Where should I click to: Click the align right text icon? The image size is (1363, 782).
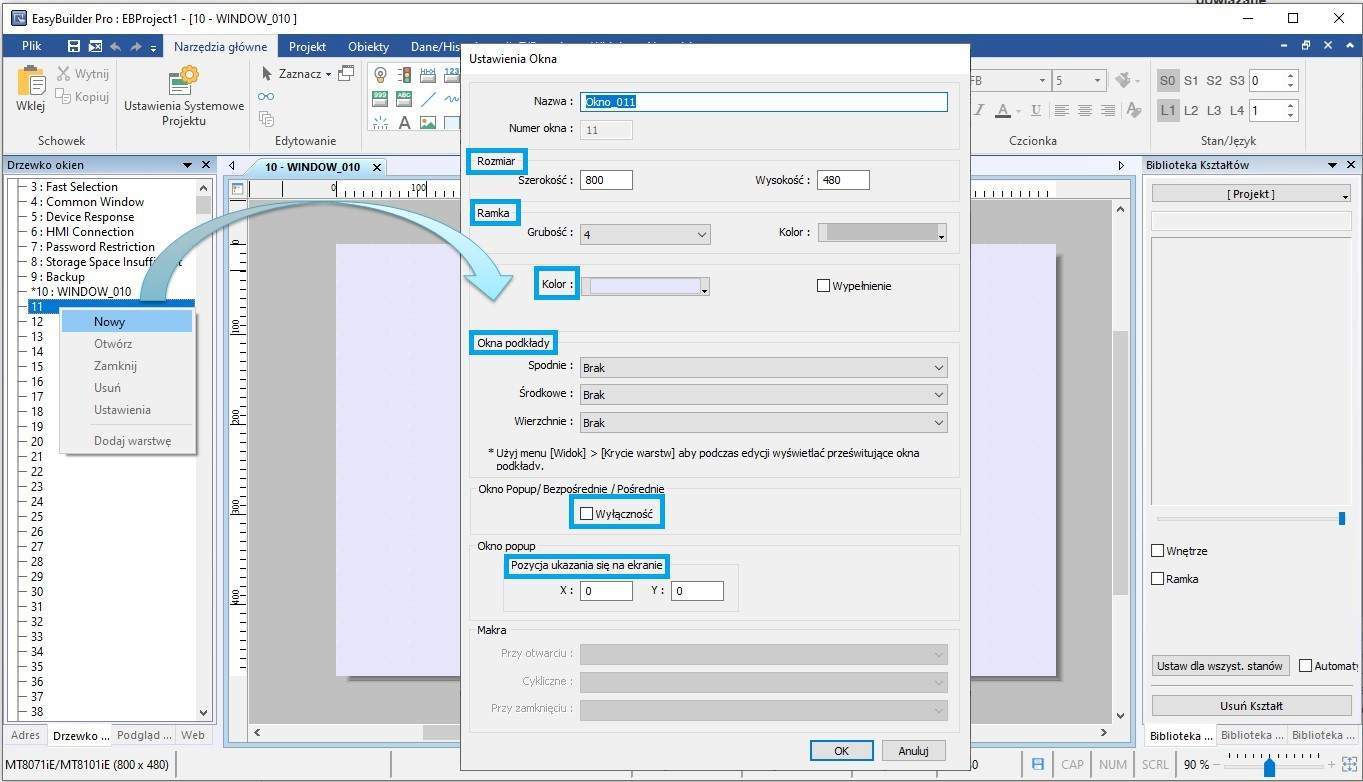pyautogui.click(x=1109, y=110)
